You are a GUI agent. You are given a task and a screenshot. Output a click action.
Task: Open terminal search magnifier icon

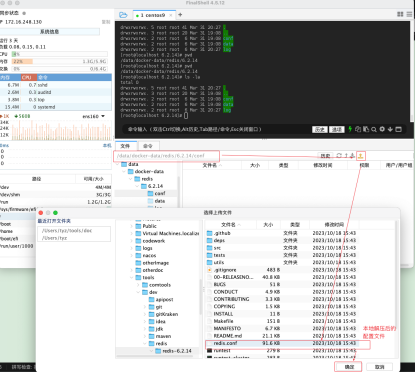point(374,129)
